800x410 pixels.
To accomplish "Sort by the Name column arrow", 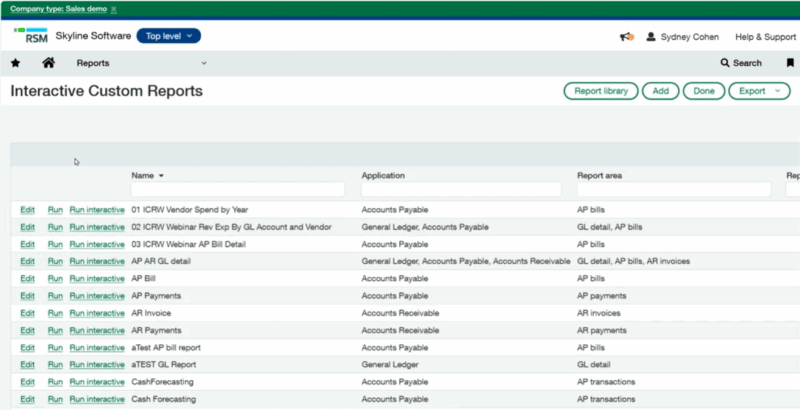I will [x=161, y=176].
